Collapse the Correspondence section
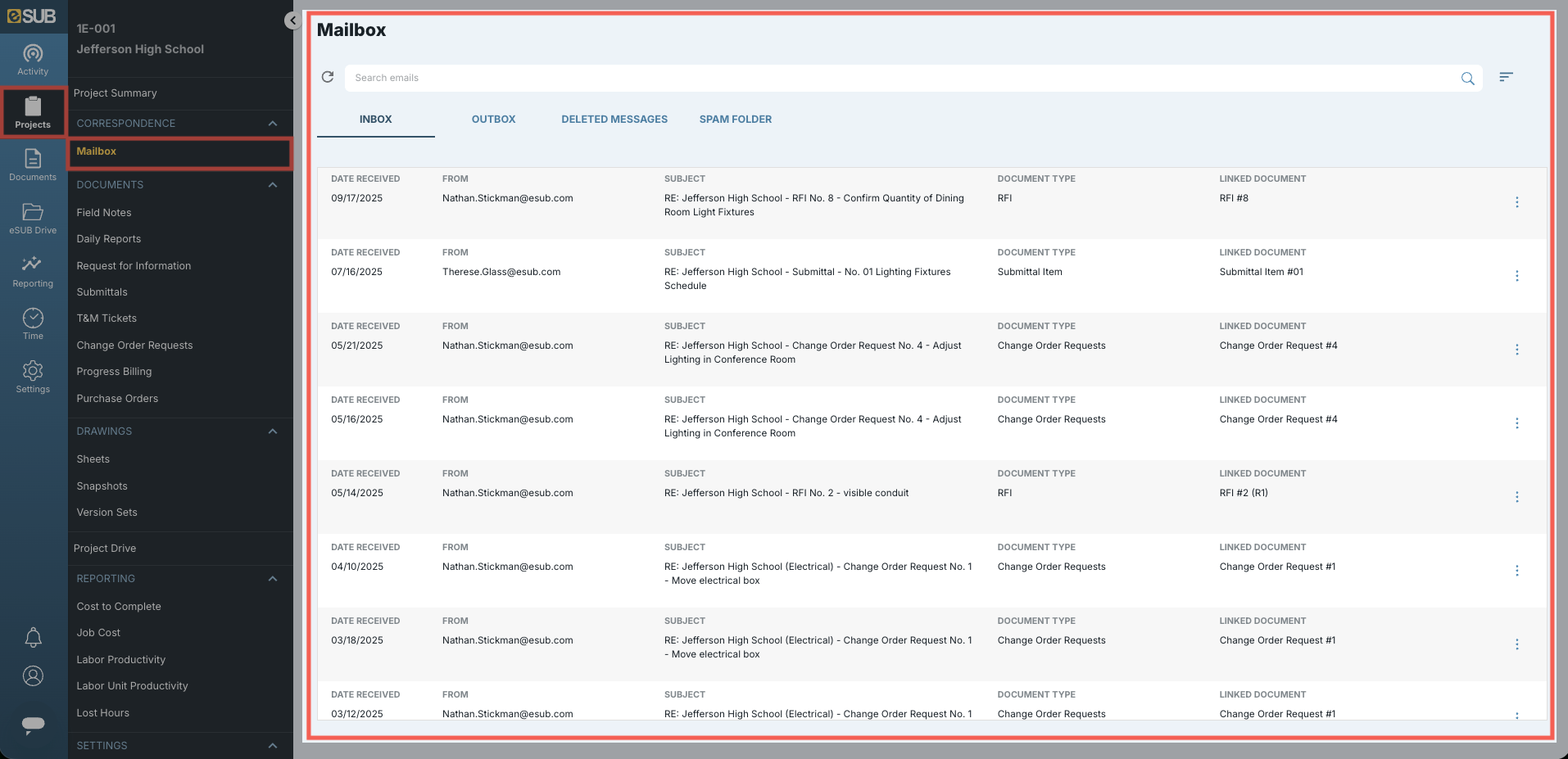1568x759 pixels. (273, 124)
